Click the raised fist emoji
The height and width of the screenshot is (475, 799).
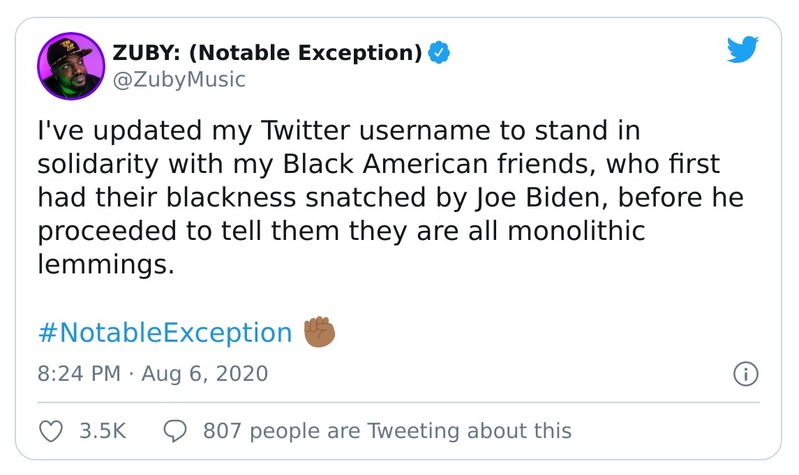(320, 332)
